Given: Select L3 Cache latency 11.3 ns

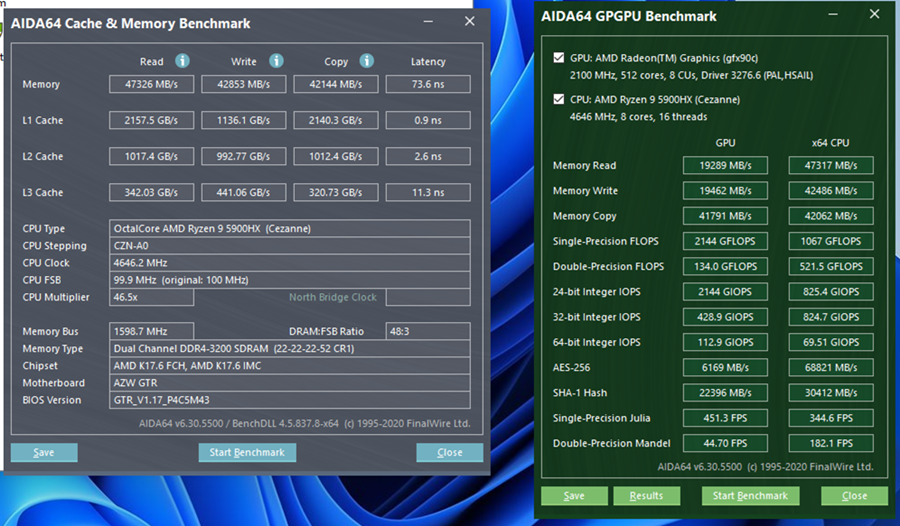Looking at the screenshot, I should 428,192.
